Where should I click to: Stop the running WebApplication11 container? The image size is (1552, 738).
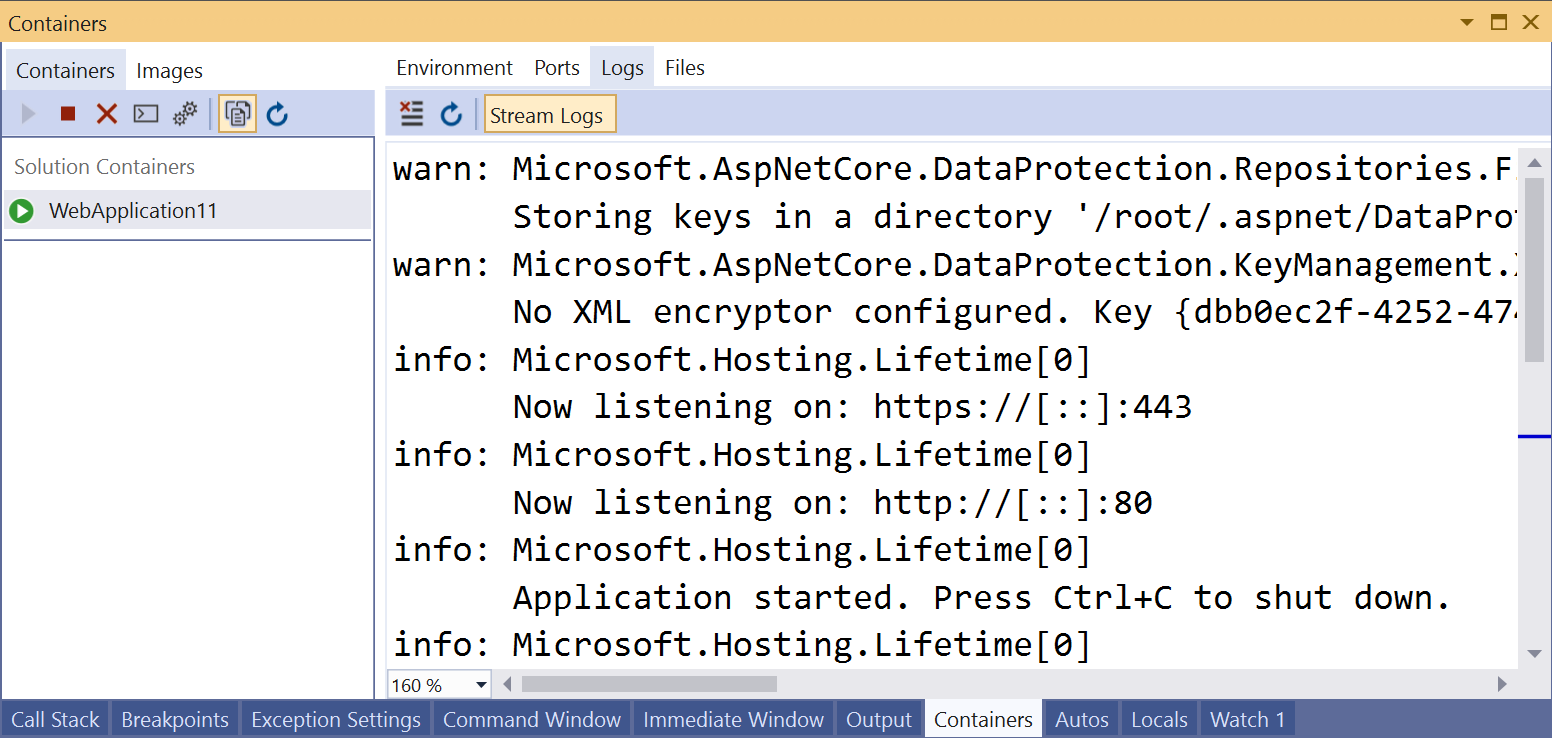click(x=67, y=113)
